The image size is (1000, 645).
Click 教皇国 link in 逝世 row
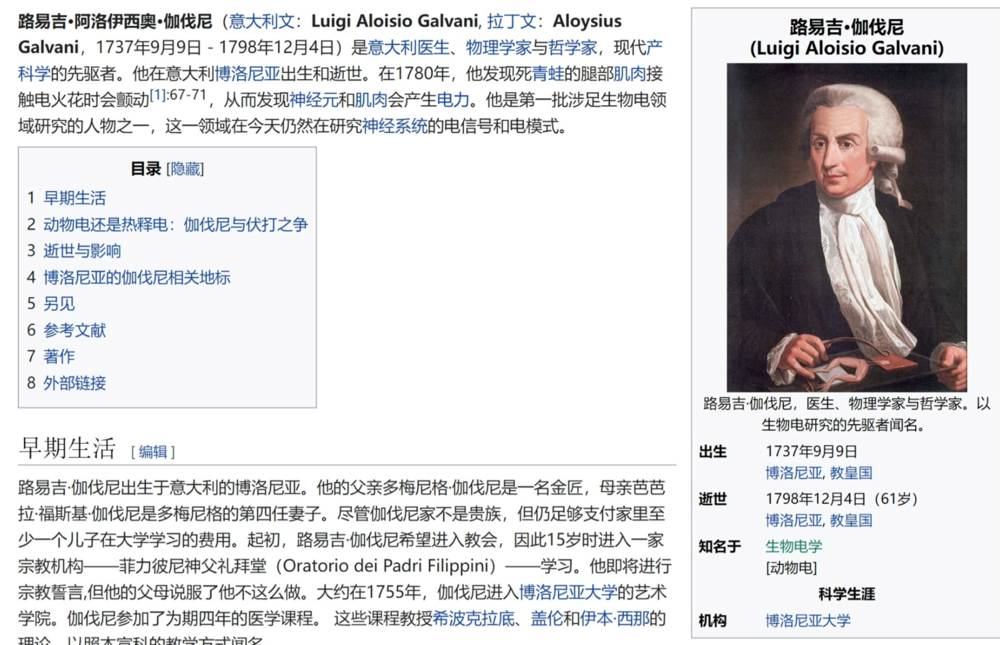pyautogui.click(x=851, y=521)
